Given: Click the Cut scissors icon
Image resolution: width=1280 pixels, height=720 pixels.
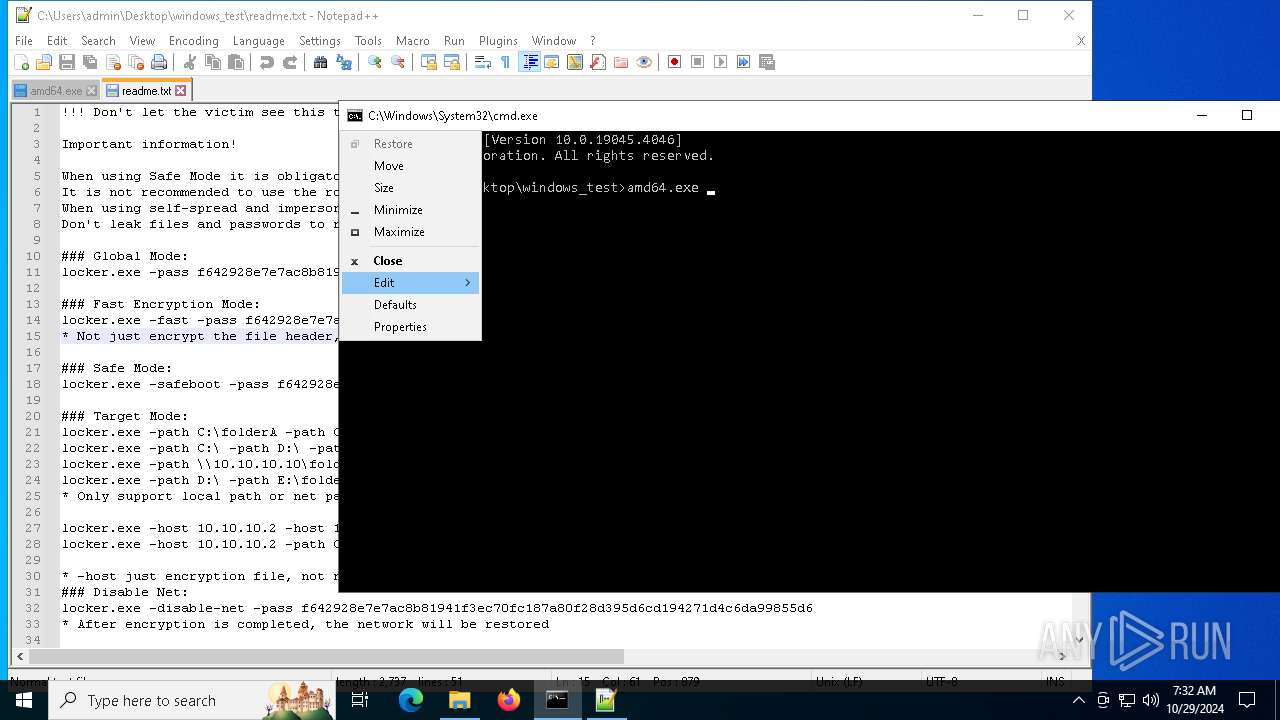Looking at the screenshot, I should (190, 62).
